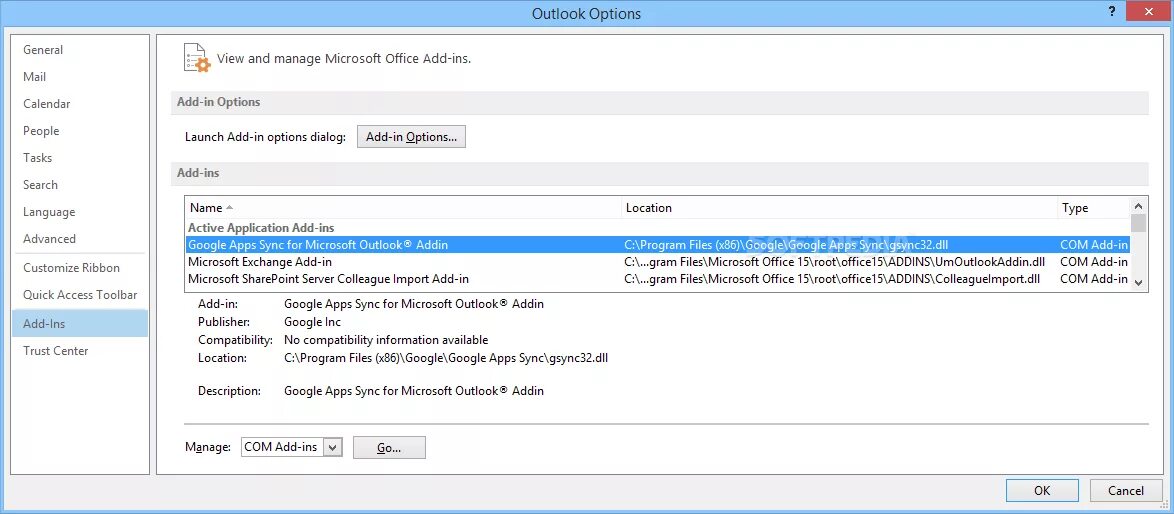Click UmOutlookAddin.dll location cell

click(835, 262)
